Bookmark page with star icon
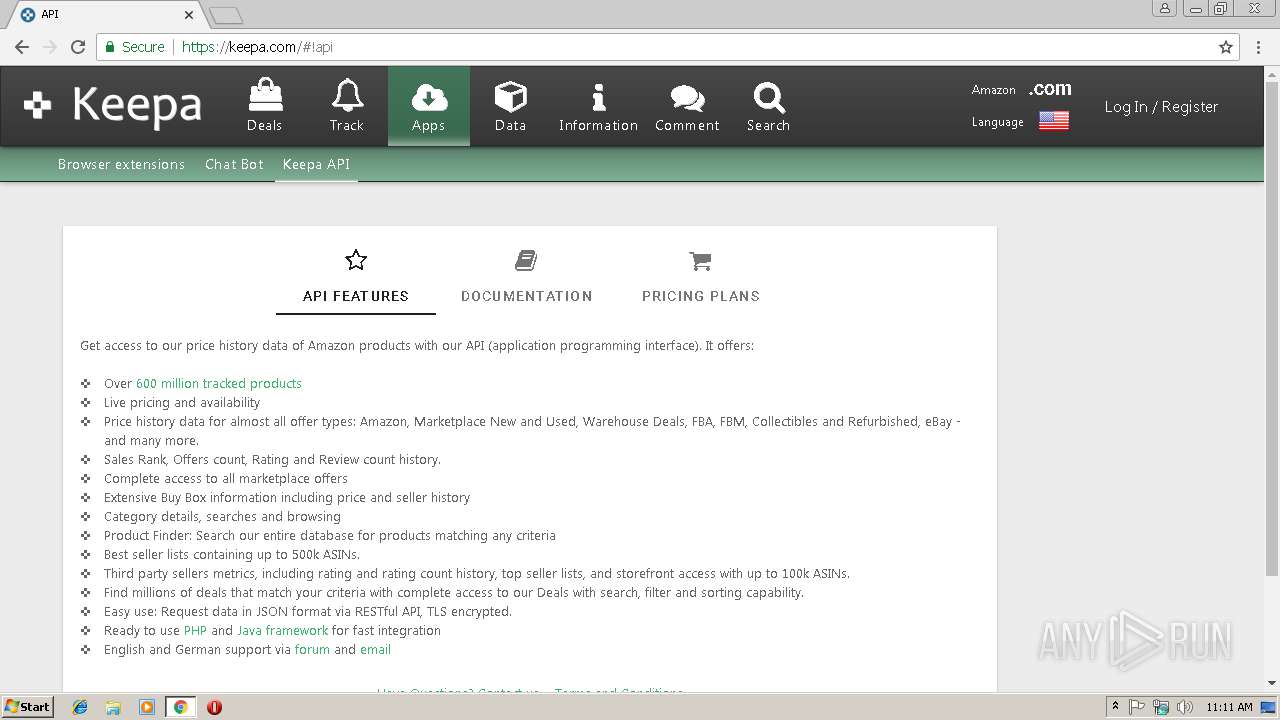Screen dimensions: 1280x720 (1226, 47)
